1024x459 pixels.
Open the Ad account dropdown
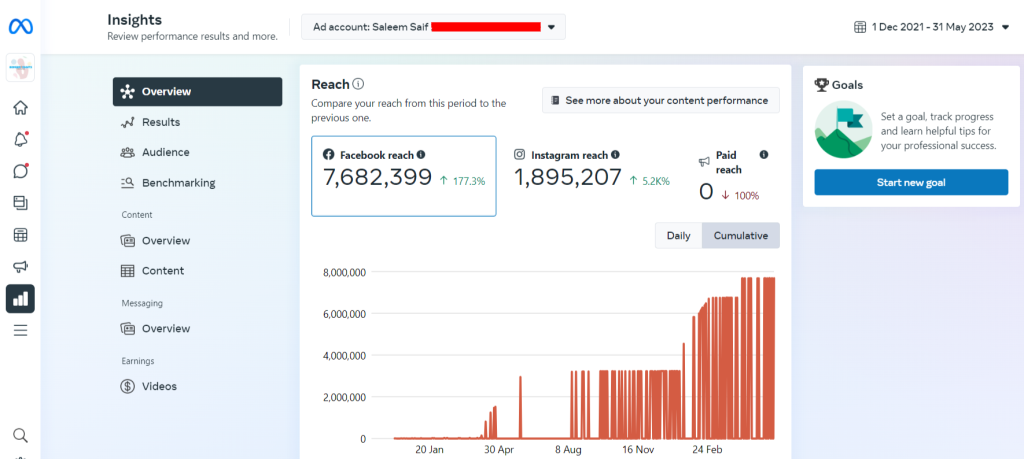coord(433,27)
